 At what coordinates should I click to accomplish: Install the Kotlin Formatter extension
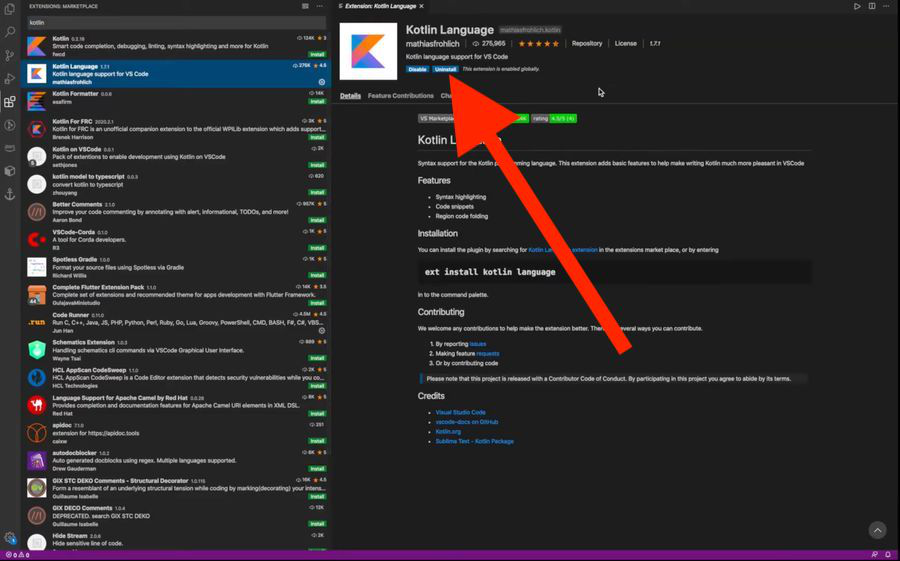click(x=317, y=102)
